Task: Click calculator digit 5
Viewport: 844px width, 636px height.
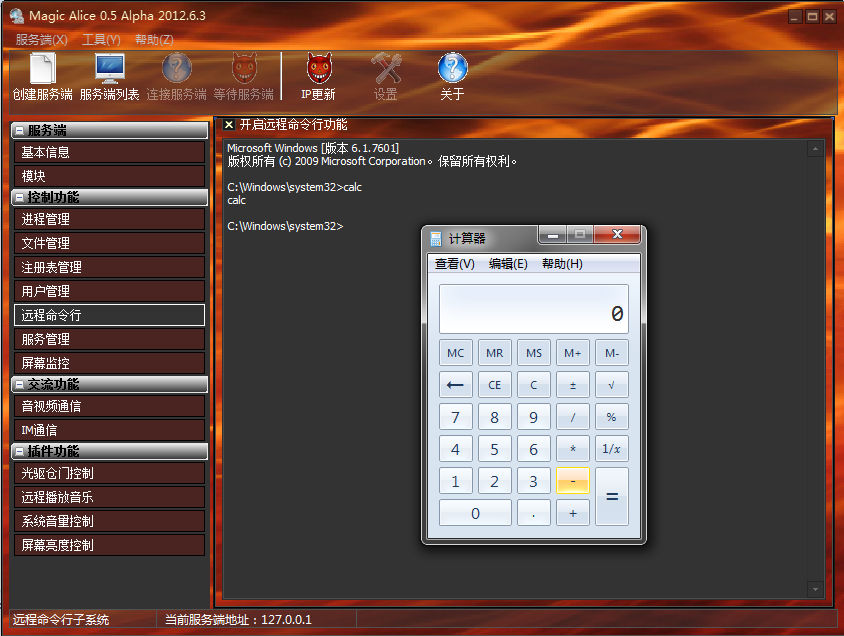Action: pyautogui.click(x=495, y=449)
